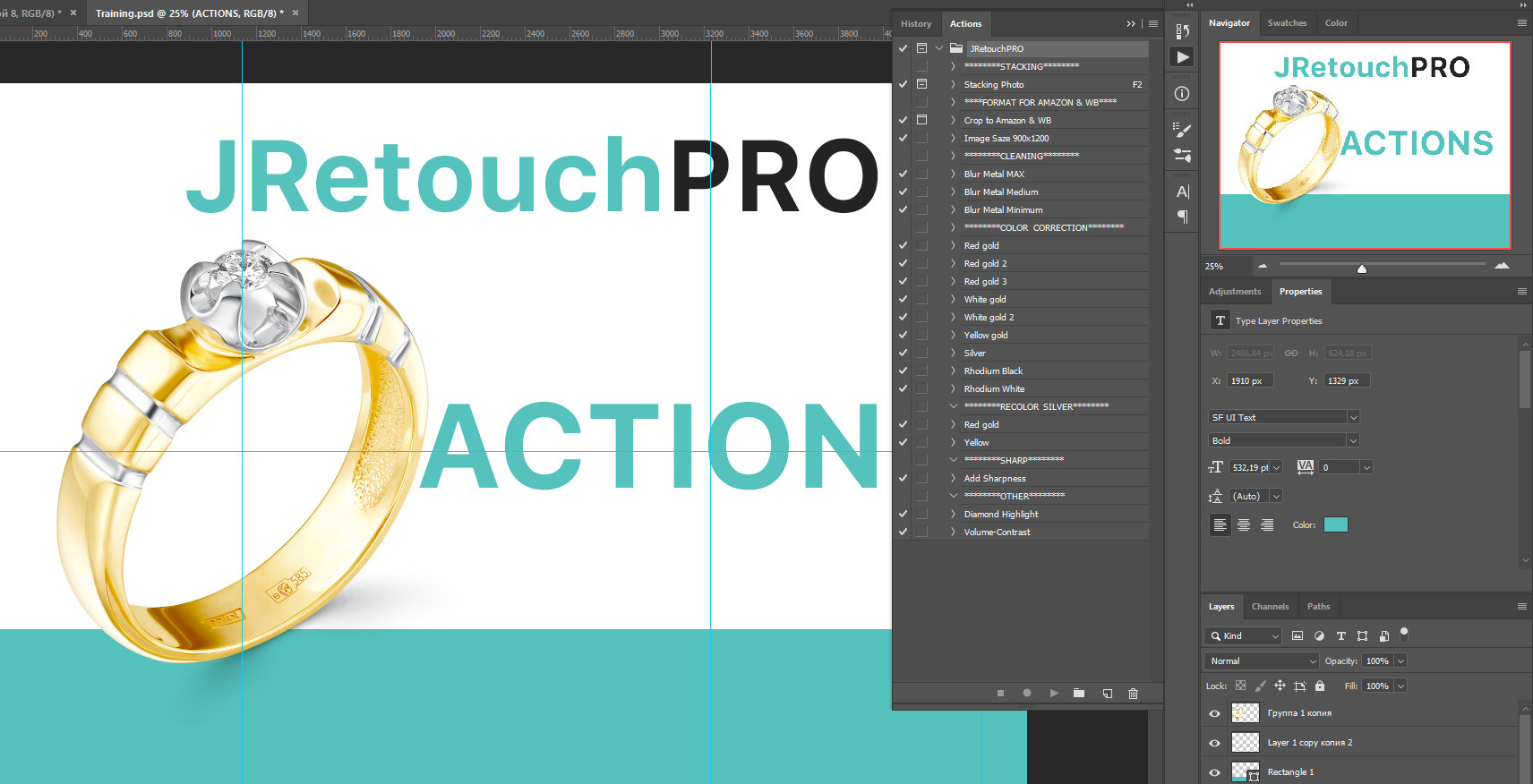Open the Info panel icon
The height and width of the screenshot is (784, 1533).
tap(1182, 94)
